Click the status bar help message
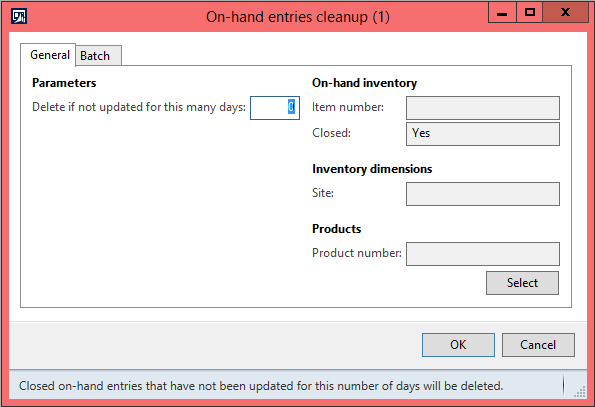This screenshot has width=595, height=407. (261, 386)
